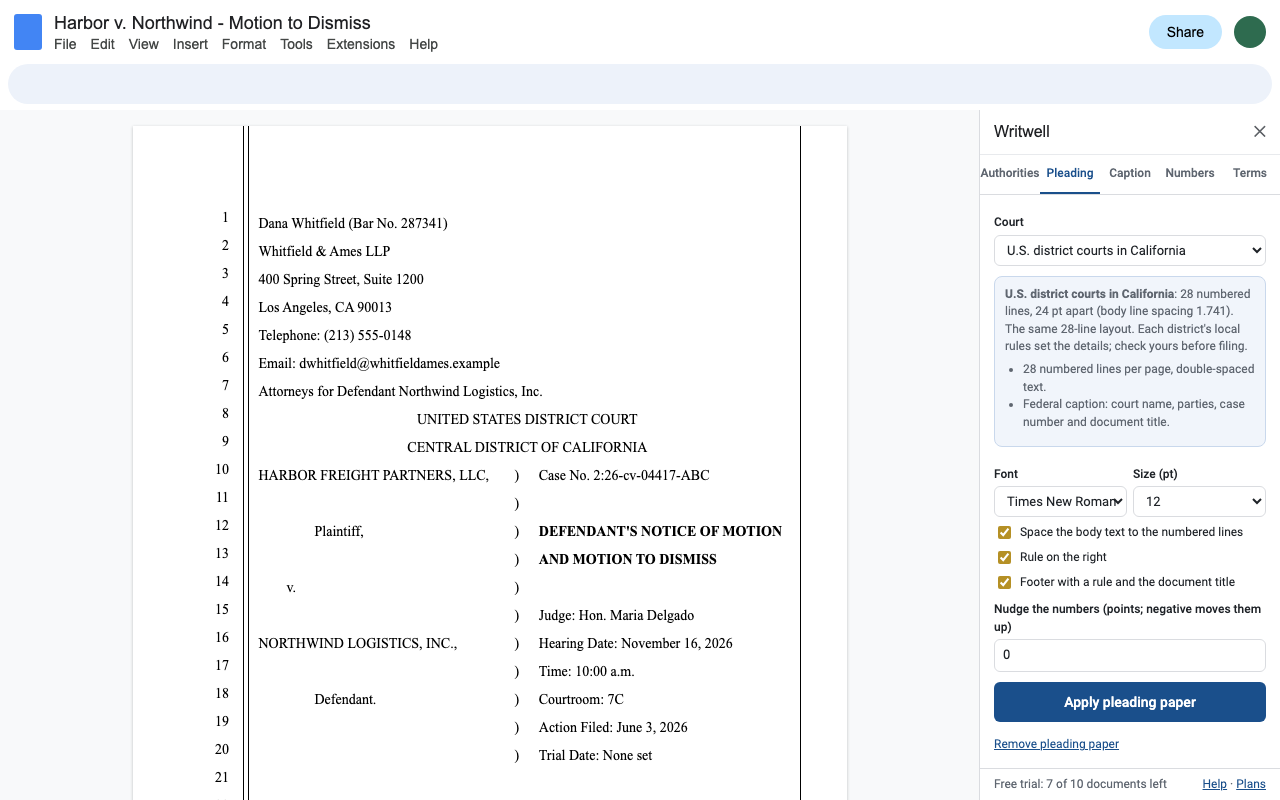Click the line Dana Whitfield (Bar No. 287341)
Image resolution: width=1280 pixels, height=800 pixels.
[353, 223]
